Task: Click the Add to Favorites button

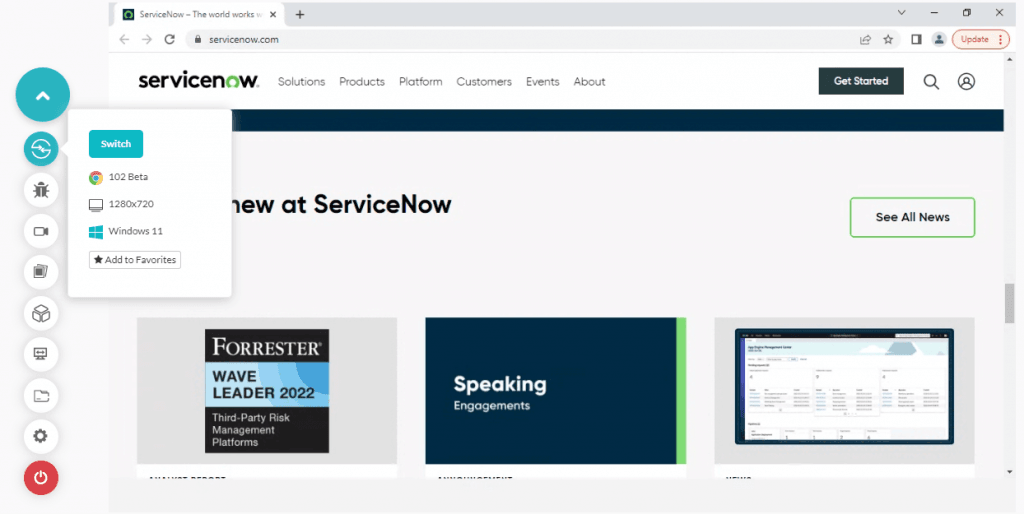Action: pos(135,259)
